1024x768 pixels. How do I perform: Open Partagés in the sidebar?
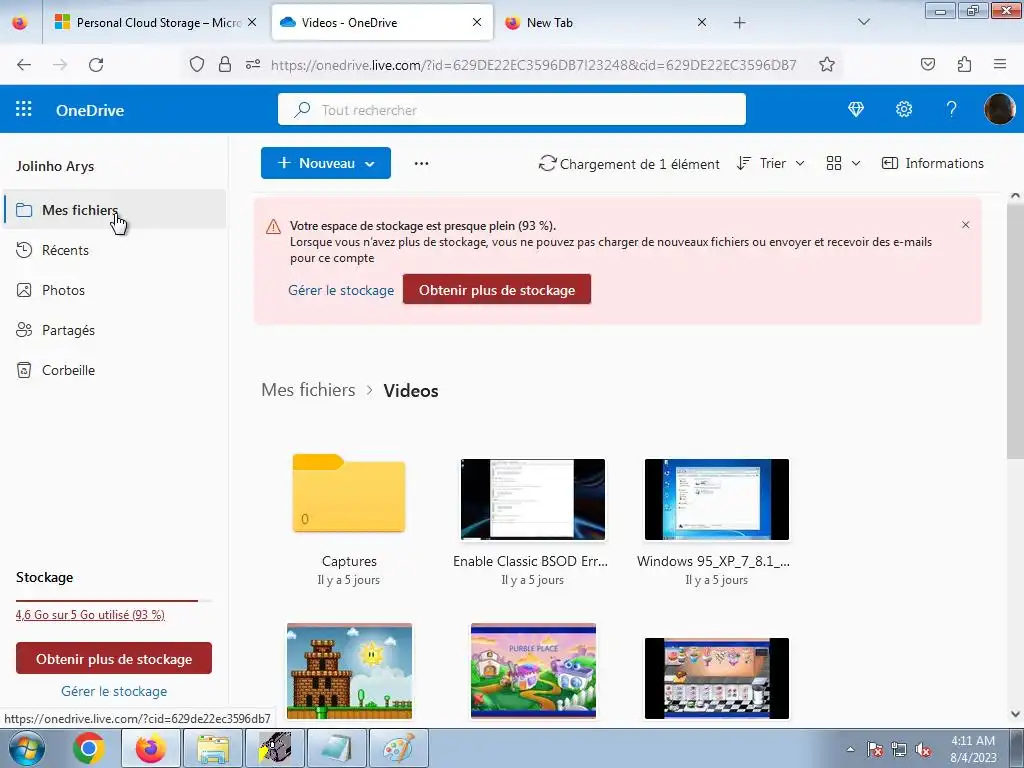coord(115,330)
